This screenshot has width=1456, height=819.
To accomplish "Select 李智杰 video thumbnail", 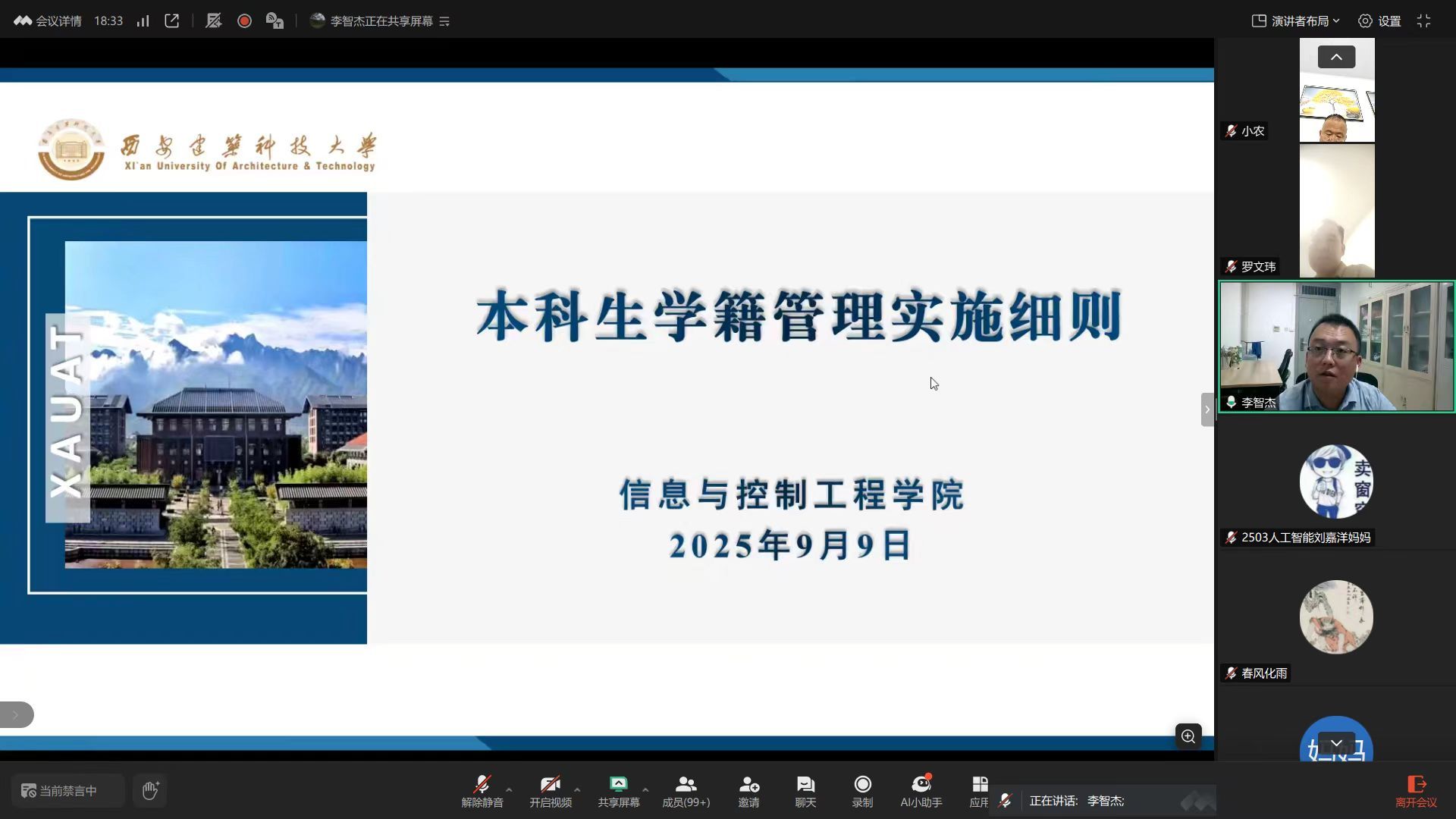I will pos(1336,347).
